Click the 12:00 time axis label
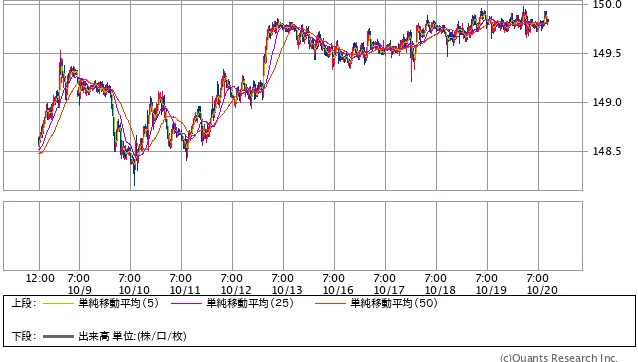The image size is (638, 362). click(x=40, y=279)
